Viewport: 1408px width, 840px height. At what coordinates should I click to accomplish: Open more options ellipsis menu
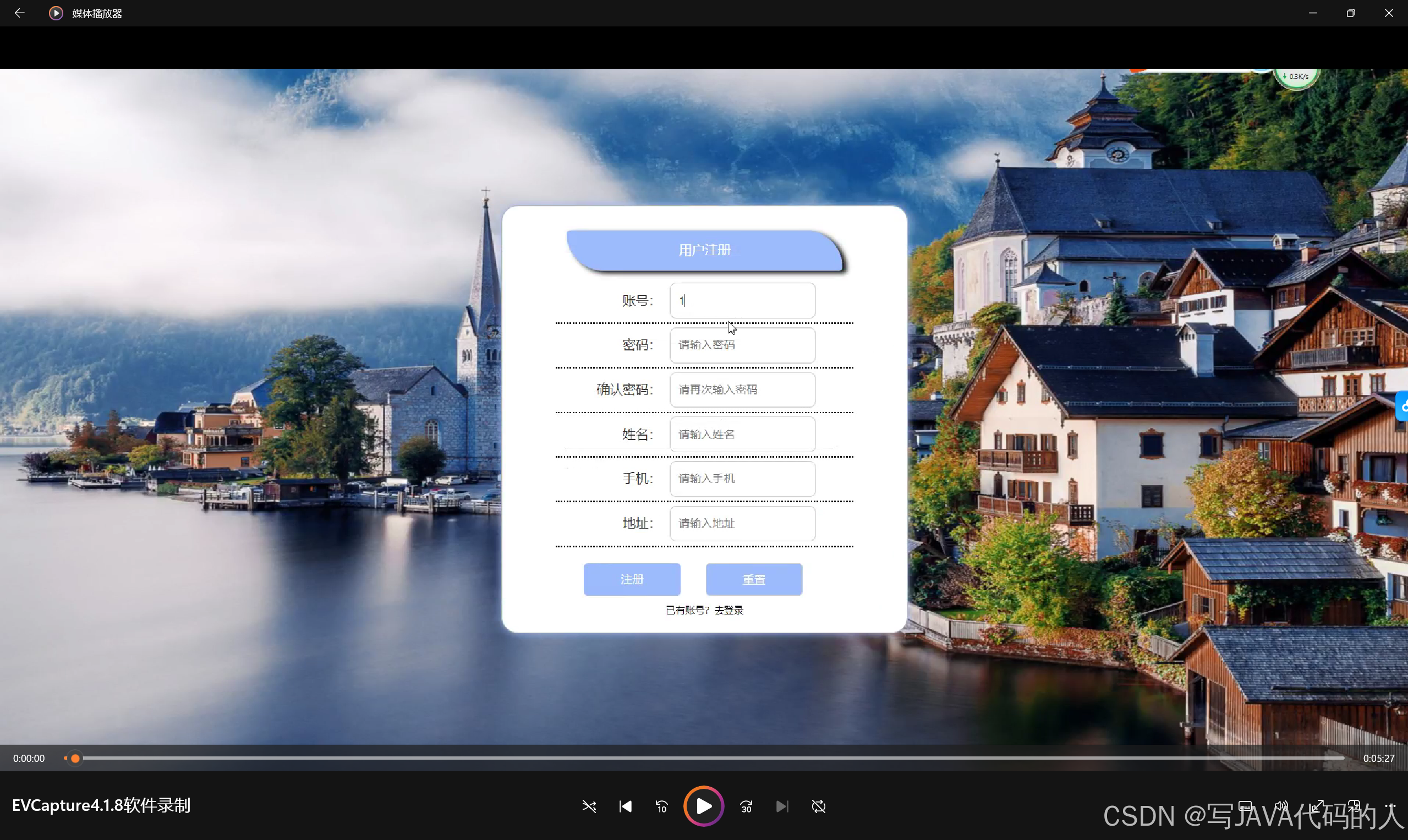[x=1390, y=805]
